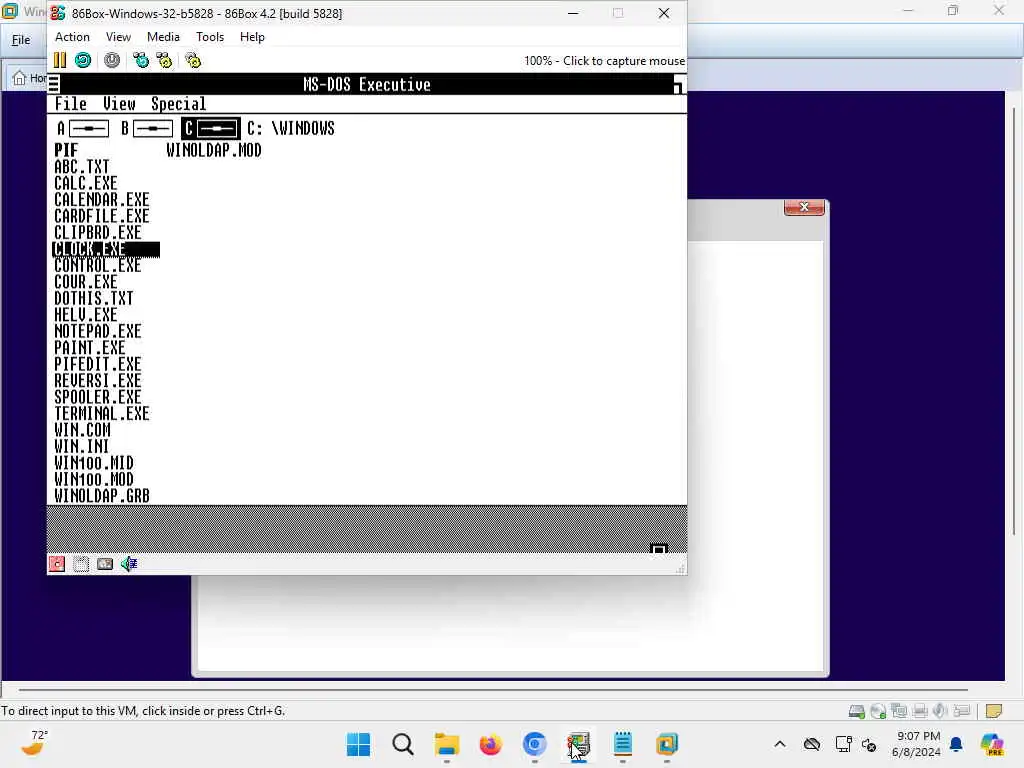Select drive A in MS-DOS Executive
This screenshot has height=768, width=1024.
click(83, 129)
